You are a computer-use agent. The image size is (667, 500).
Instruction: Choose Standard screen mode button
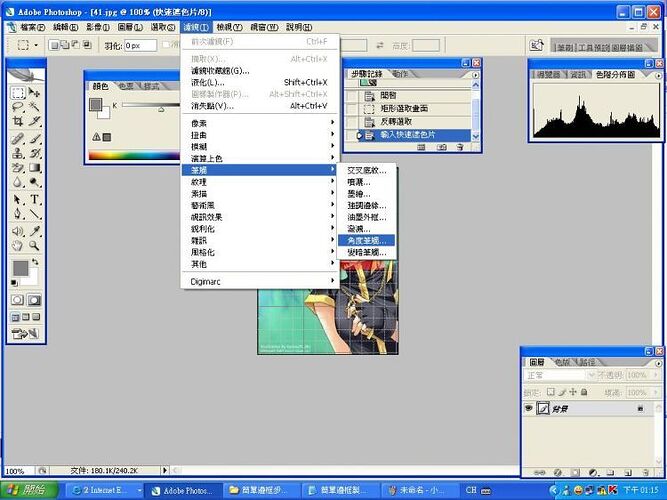[15, 317]
